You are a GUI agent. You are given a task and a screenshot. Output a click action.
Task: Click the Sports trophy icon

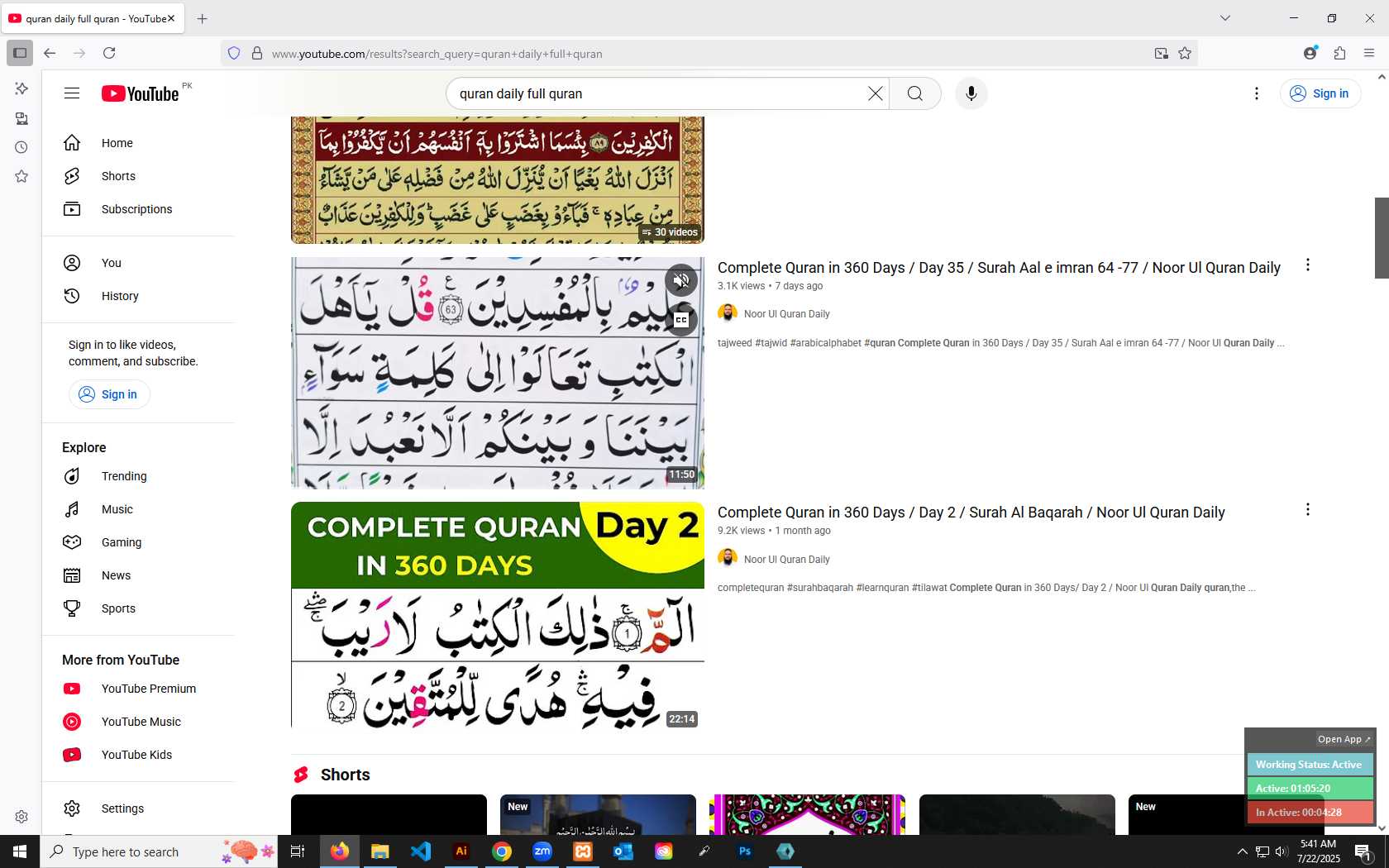[x=72, y=608]
